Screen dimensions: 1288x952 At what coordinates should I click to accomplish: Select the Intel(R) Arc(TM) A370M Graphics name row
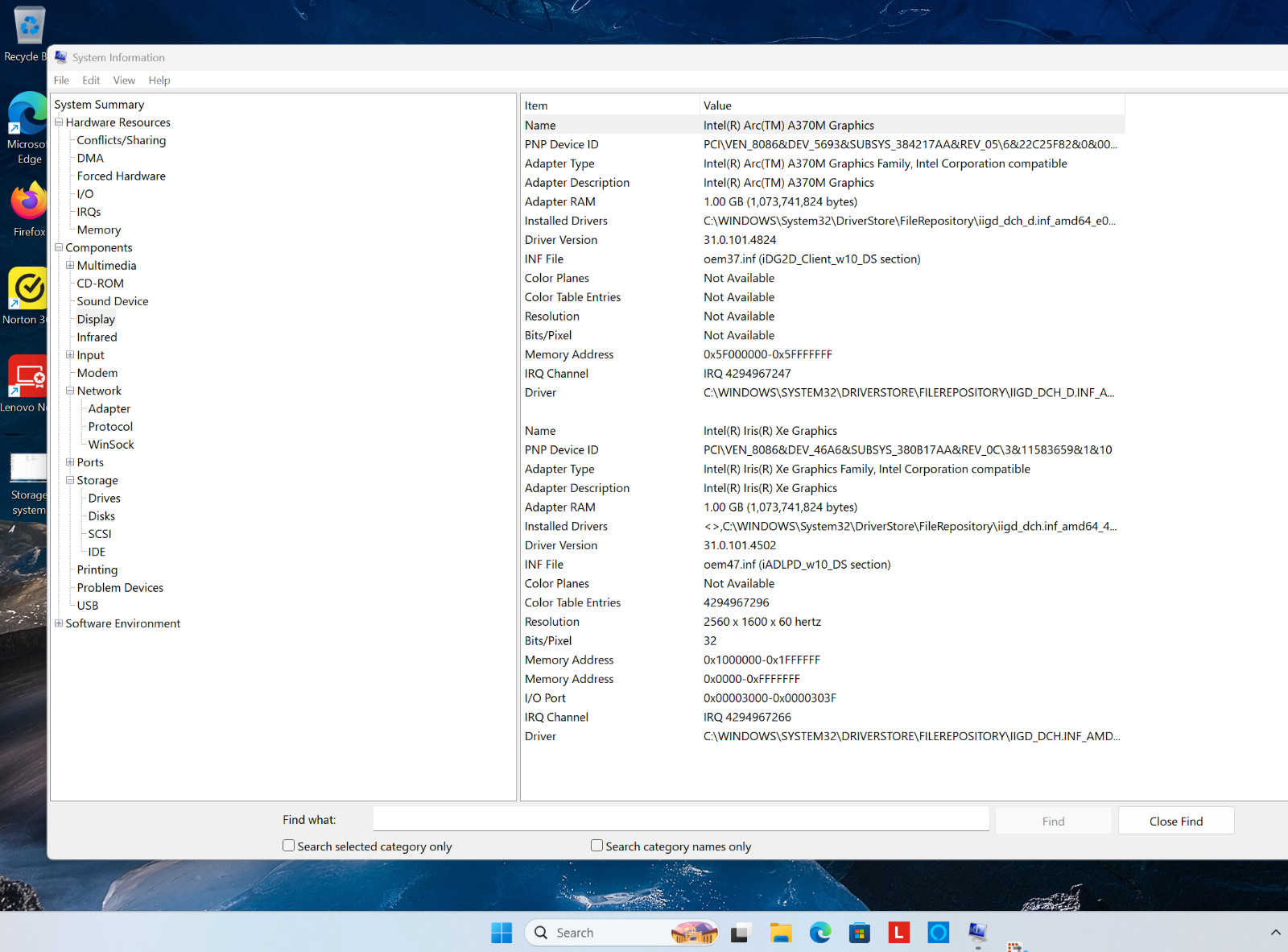point(823,125)
